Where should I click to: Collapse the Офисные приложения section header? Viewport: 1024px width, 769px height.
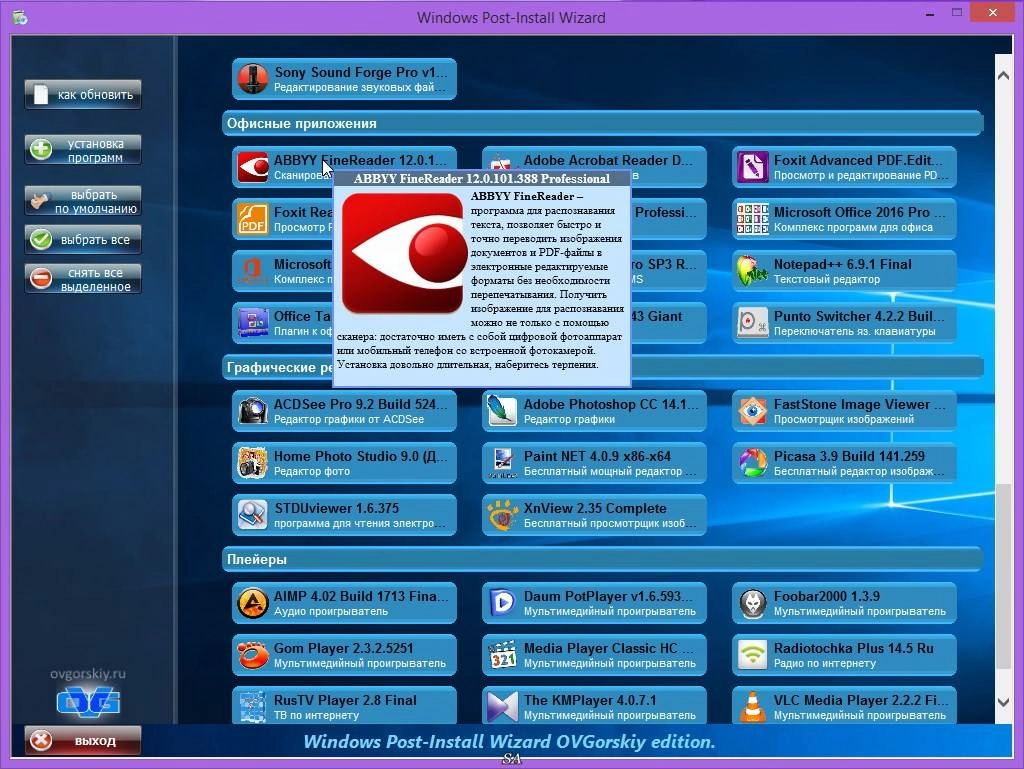(602, 123)
